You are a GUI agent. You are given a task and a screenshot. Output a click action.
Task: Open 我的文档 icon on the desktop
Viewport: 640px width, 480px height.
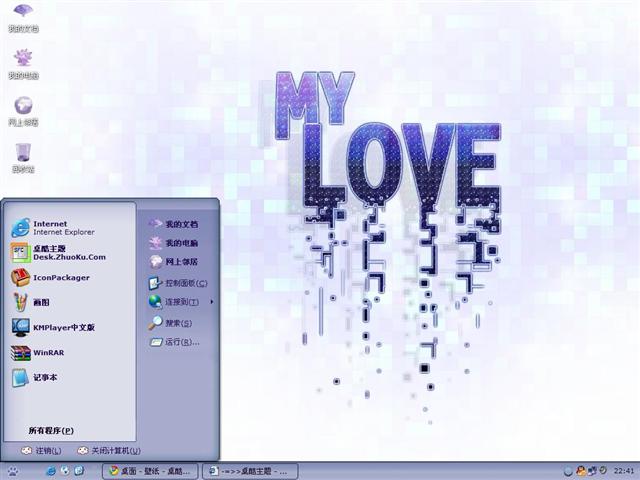(x=23, y=17)
